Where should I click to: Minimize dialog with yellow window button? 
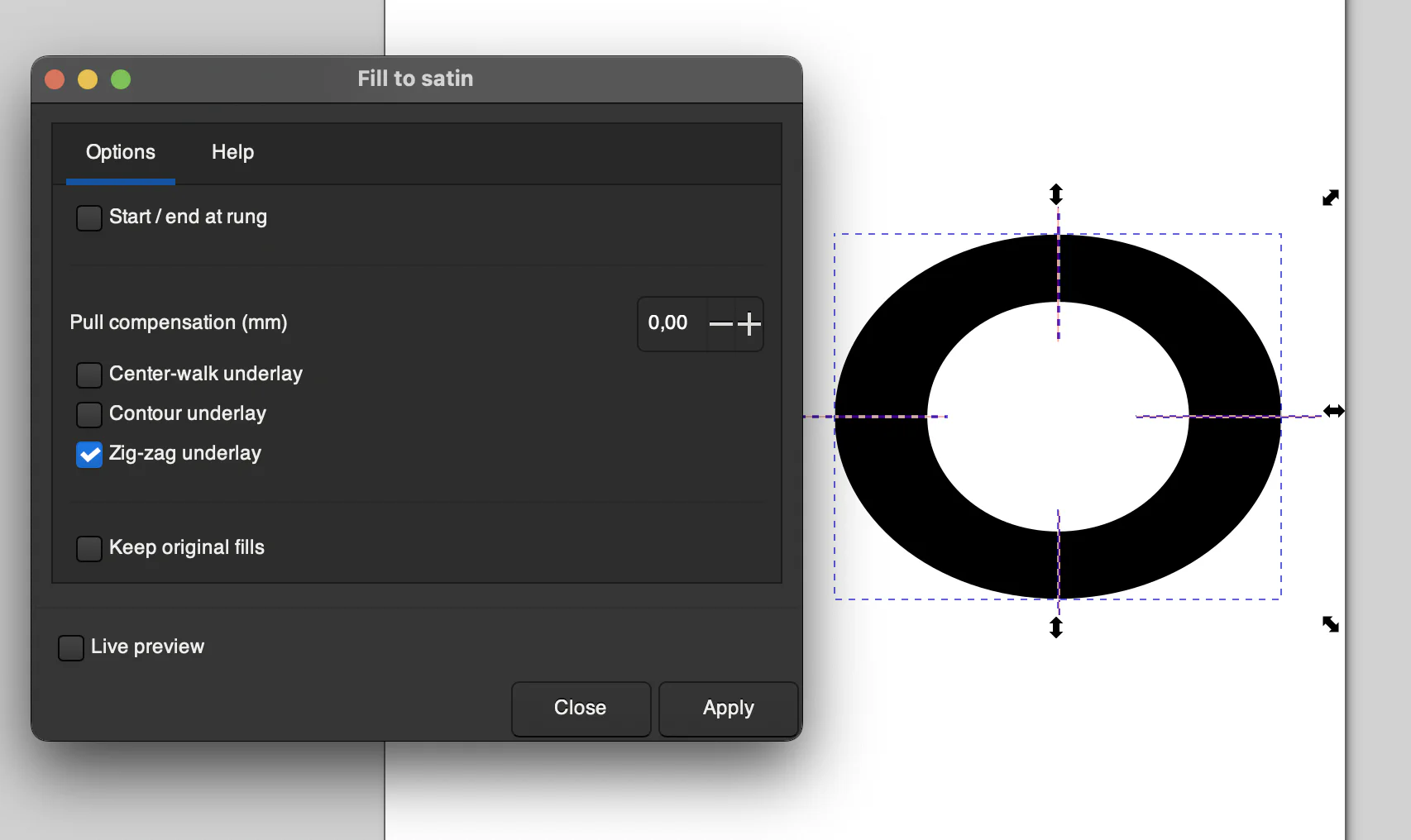point(88,79)
